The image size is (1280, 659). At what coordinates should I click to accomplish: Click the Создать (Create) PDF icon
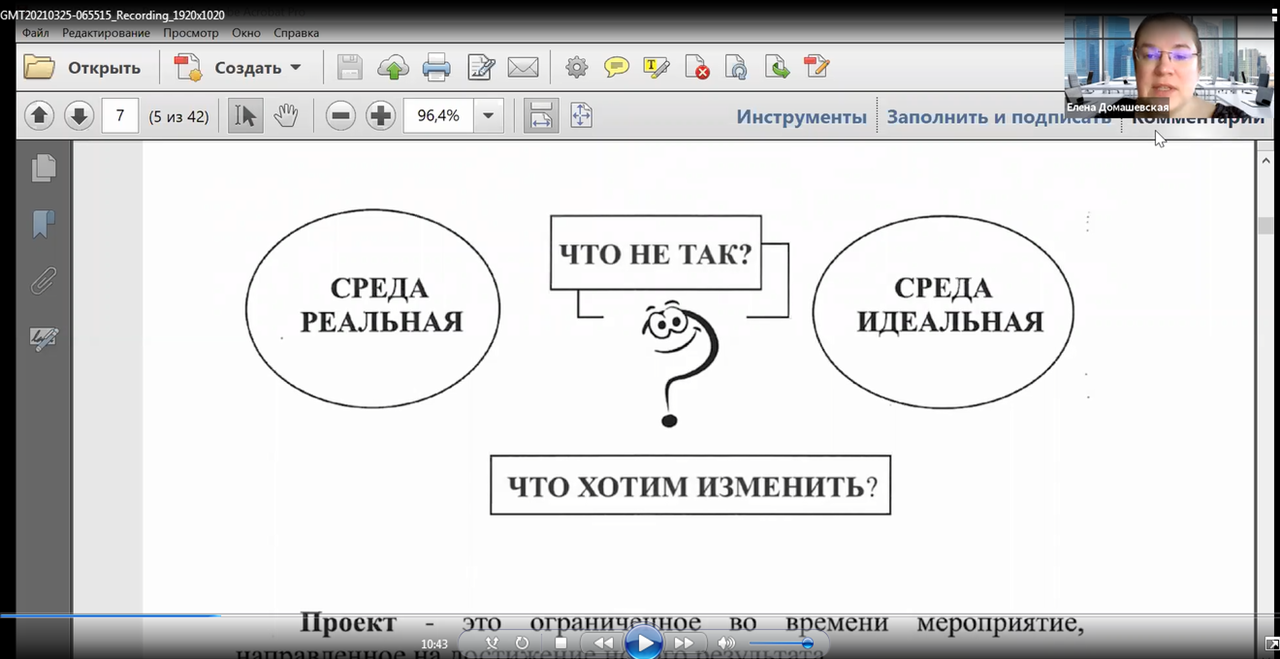[188, 68]
